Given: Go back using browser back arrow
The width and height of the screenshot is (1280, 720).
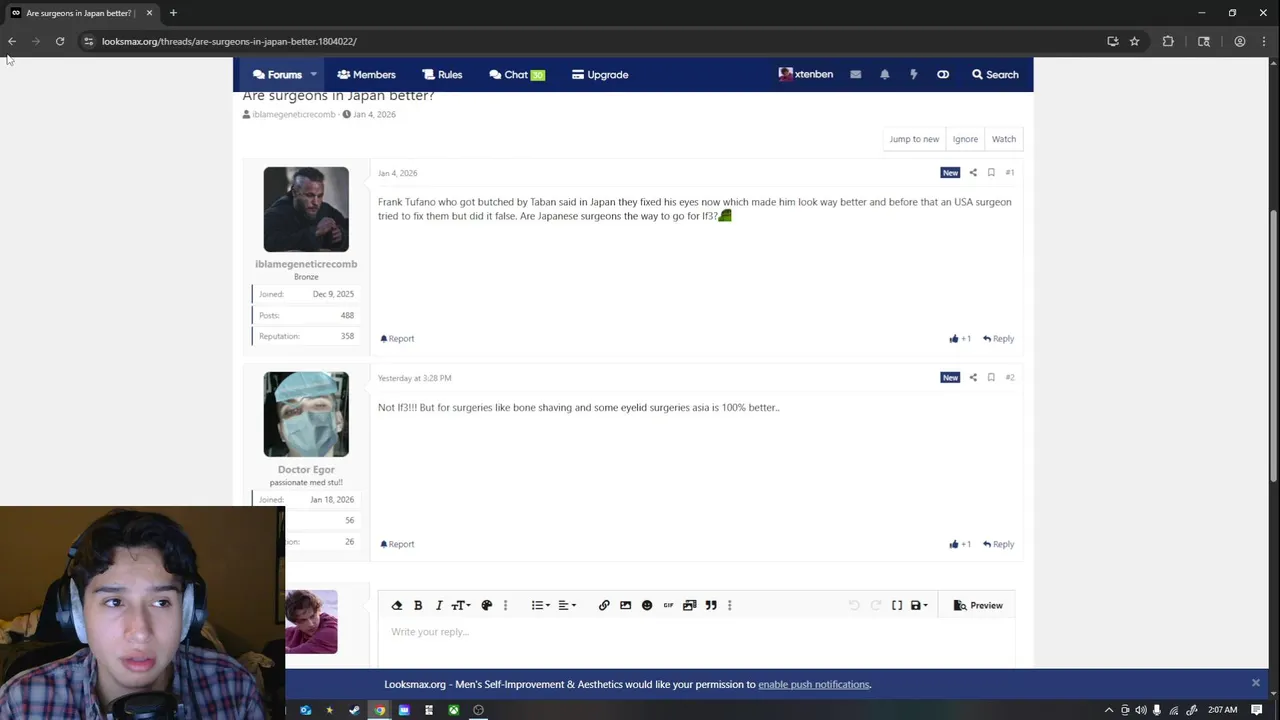Looking at the screenshot, I should tap(12, 41).
